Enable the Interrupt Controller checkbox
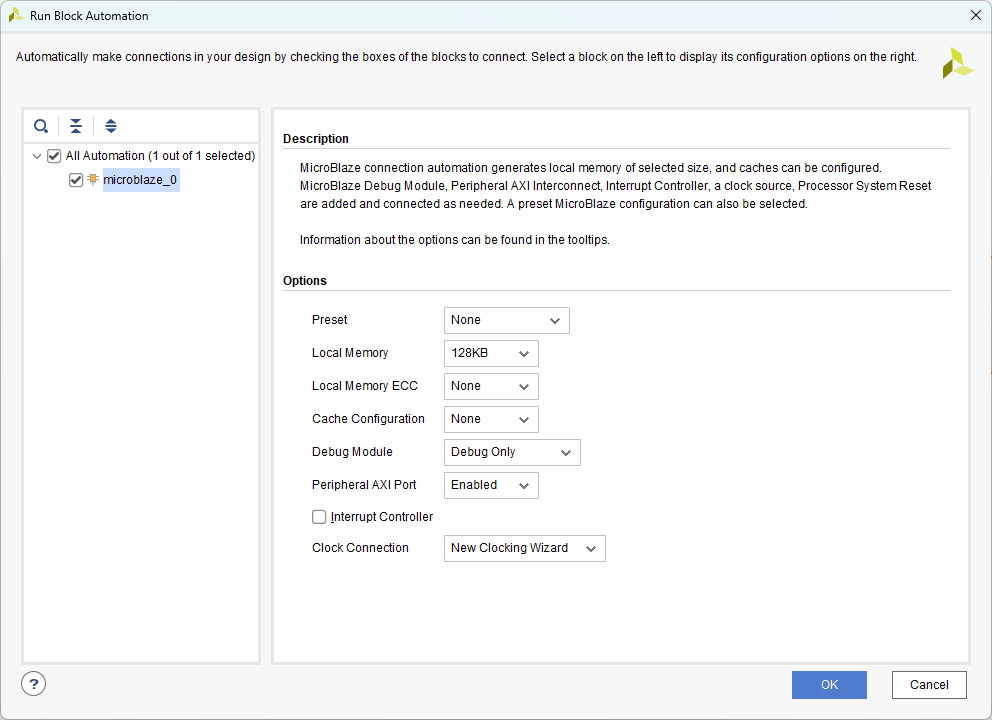 tap(319, 517)
